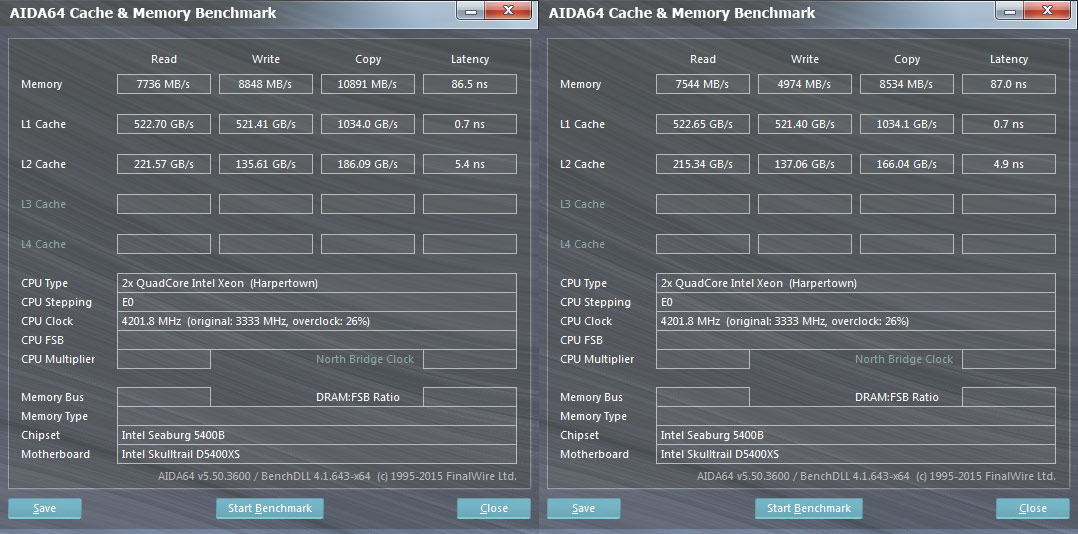Image resolution: width=1078 pixels, height=534 pixels.
Task: Click left window L1 Cache Copy value
Action: tap(368, 124)
